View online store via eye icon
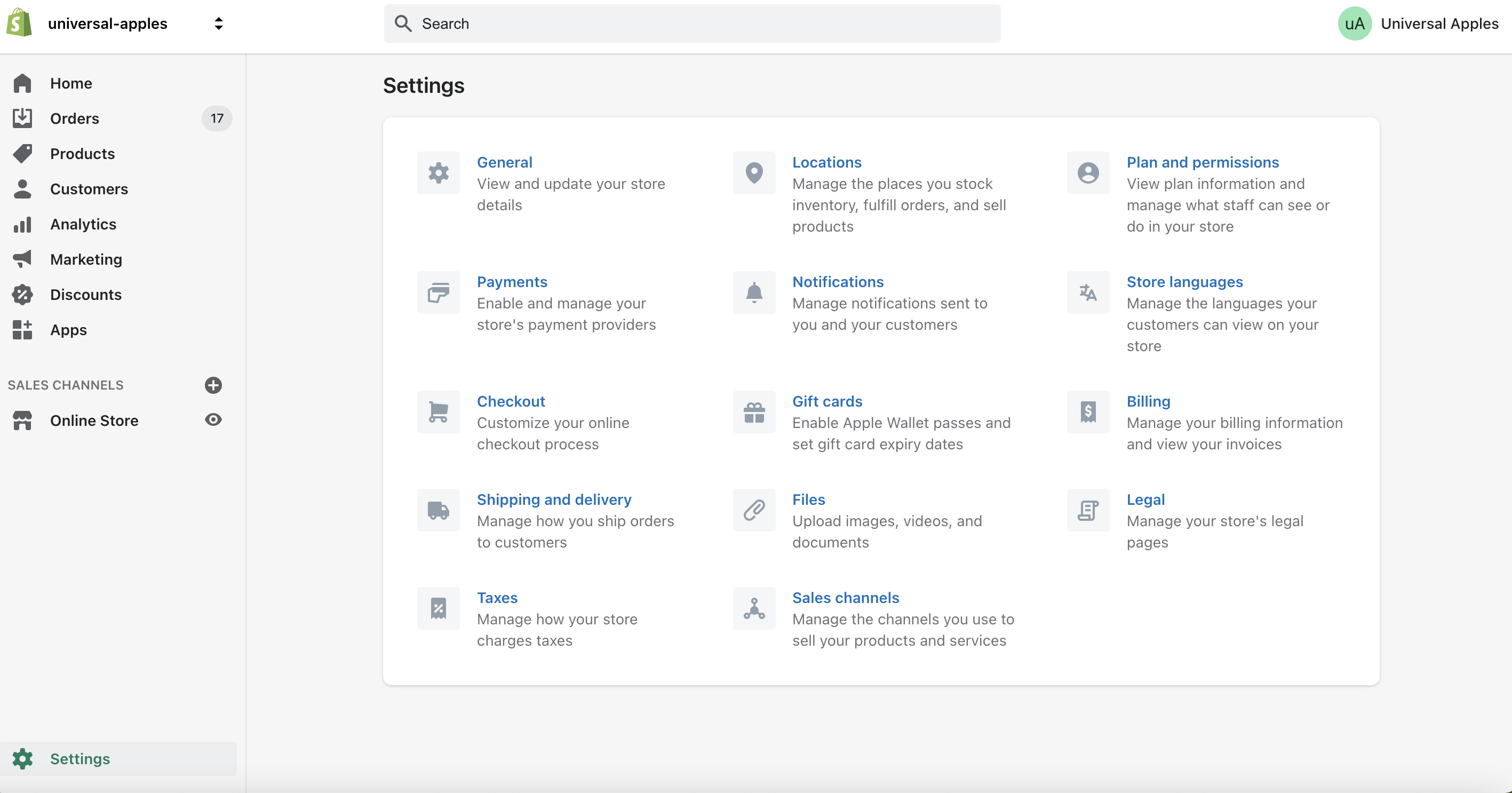The height and width of the screenshot is (793, 1512). click(213, 419)
